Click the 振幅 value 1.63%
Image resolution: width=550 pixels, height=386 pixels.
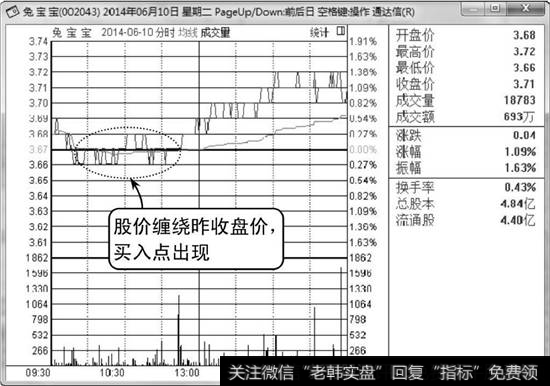pyautogui.click(x=520, y=168)
